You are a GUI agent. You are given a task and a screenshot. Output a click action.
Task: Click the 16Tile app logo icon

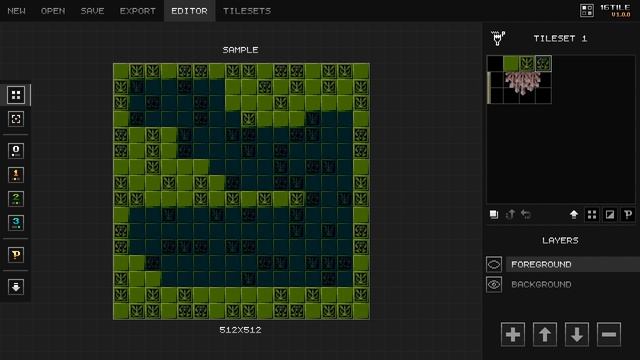tap(587, 11)
